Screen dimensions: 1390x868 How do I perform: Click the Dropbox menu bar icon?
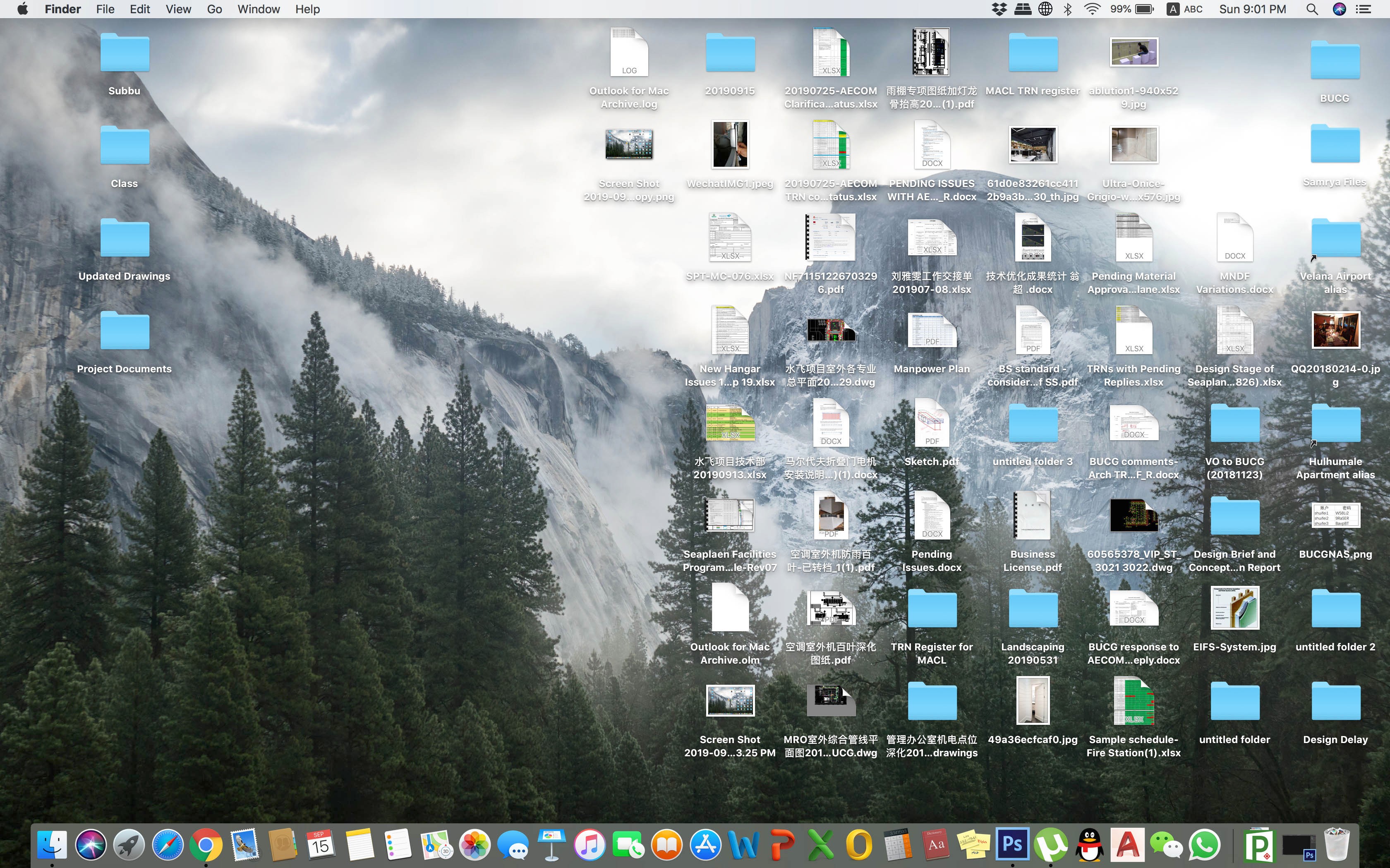[x=999, y=9]
